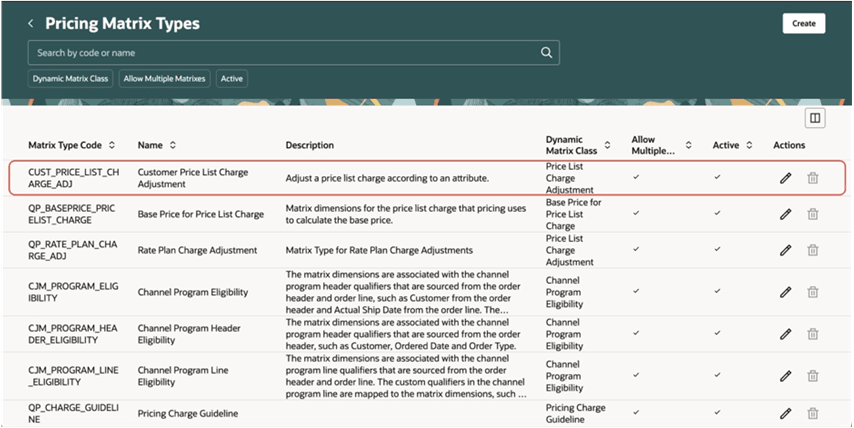Select CJM_PROGRAM_HEADER_ELIGIBILITY code cell
This screenshot has height=428, width=854.
point(72,334)
